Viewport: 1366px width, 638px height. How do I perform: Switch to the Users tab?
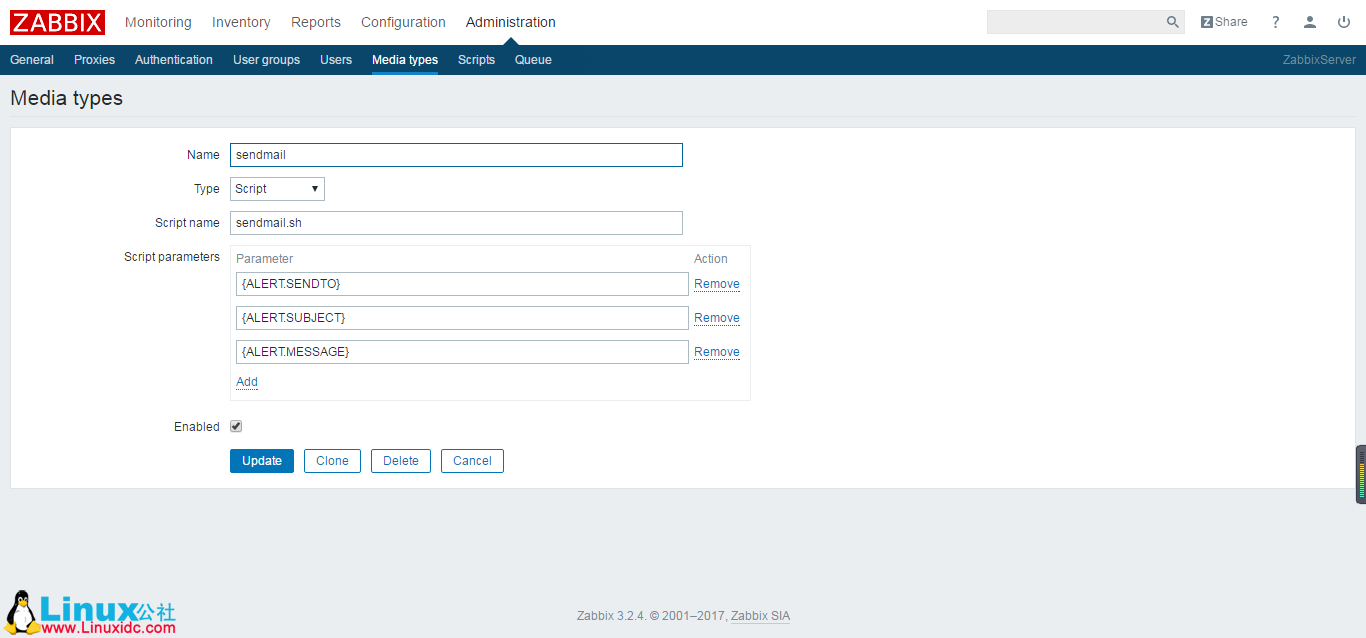click(x=336, y=59)
